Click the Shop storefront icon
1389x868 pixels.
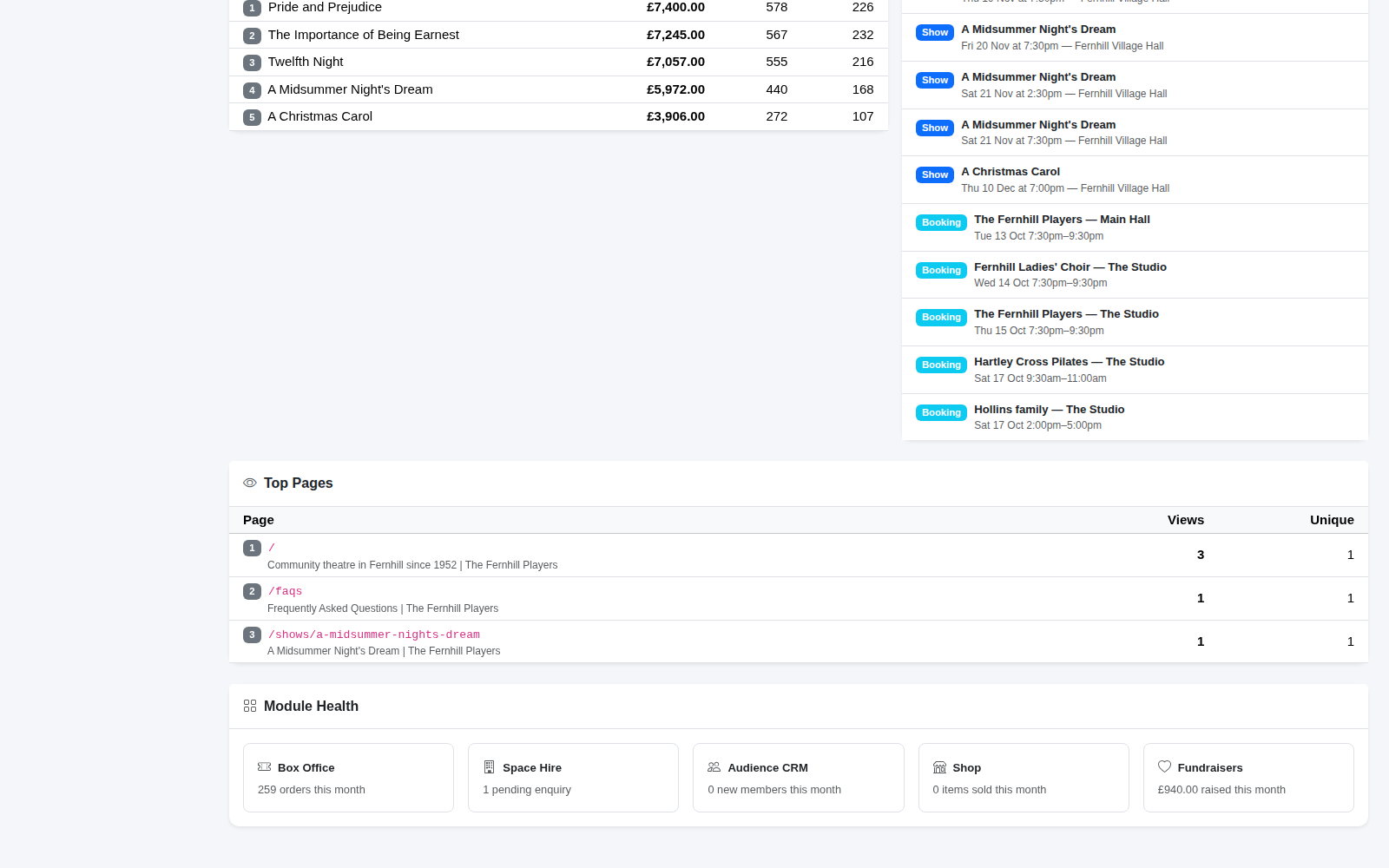click(939, 767)
